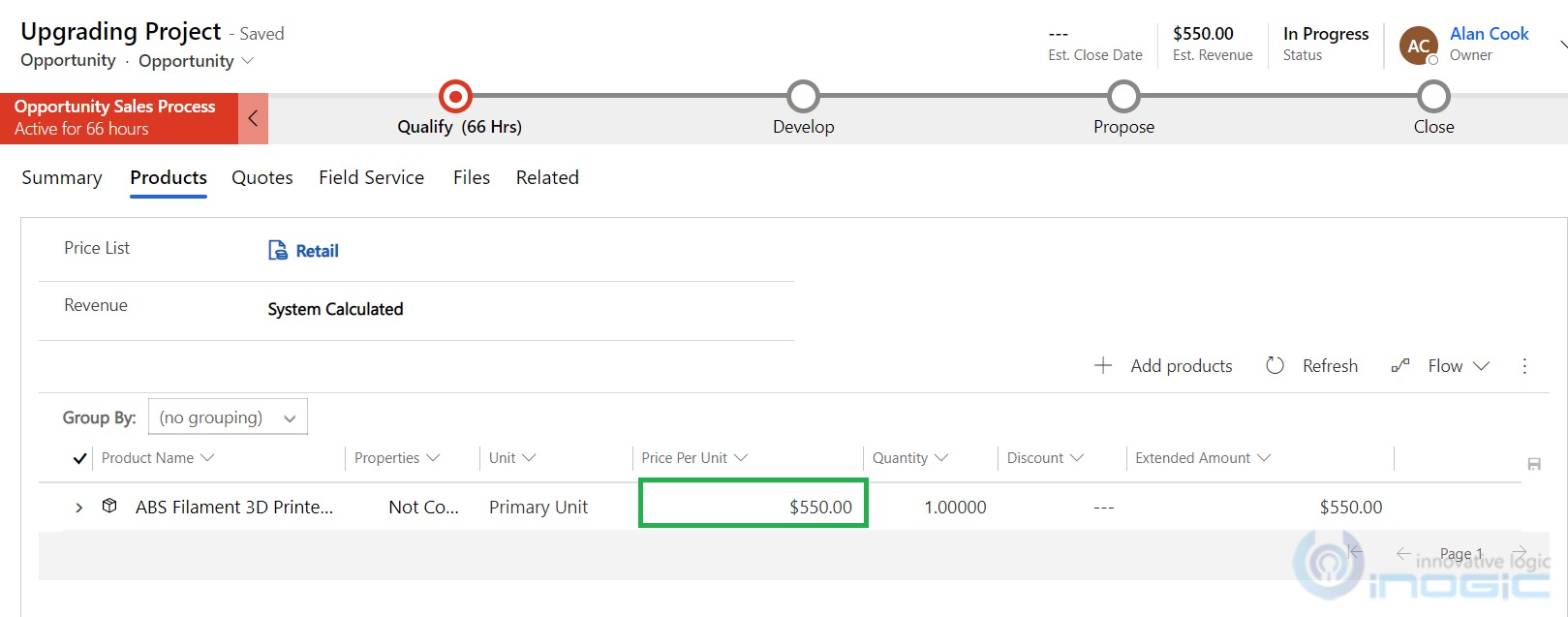Select the Qualify stage marker
The image size is (1568, 617).
click(x=455, y=97)
